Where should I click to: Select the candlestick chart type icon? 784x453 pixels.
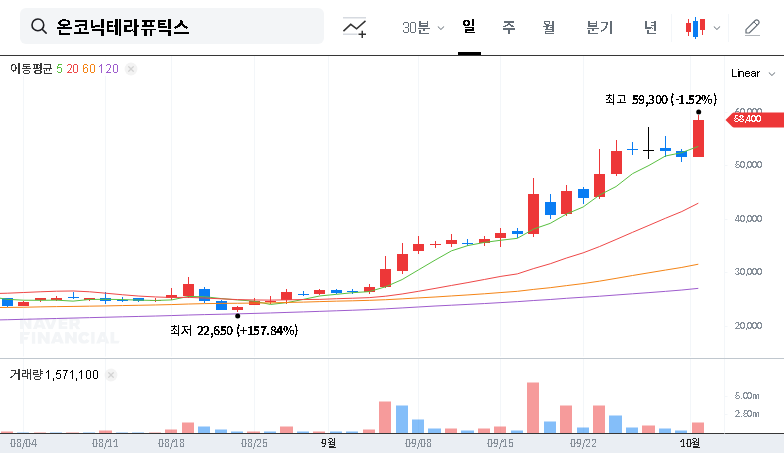(695, 28)
